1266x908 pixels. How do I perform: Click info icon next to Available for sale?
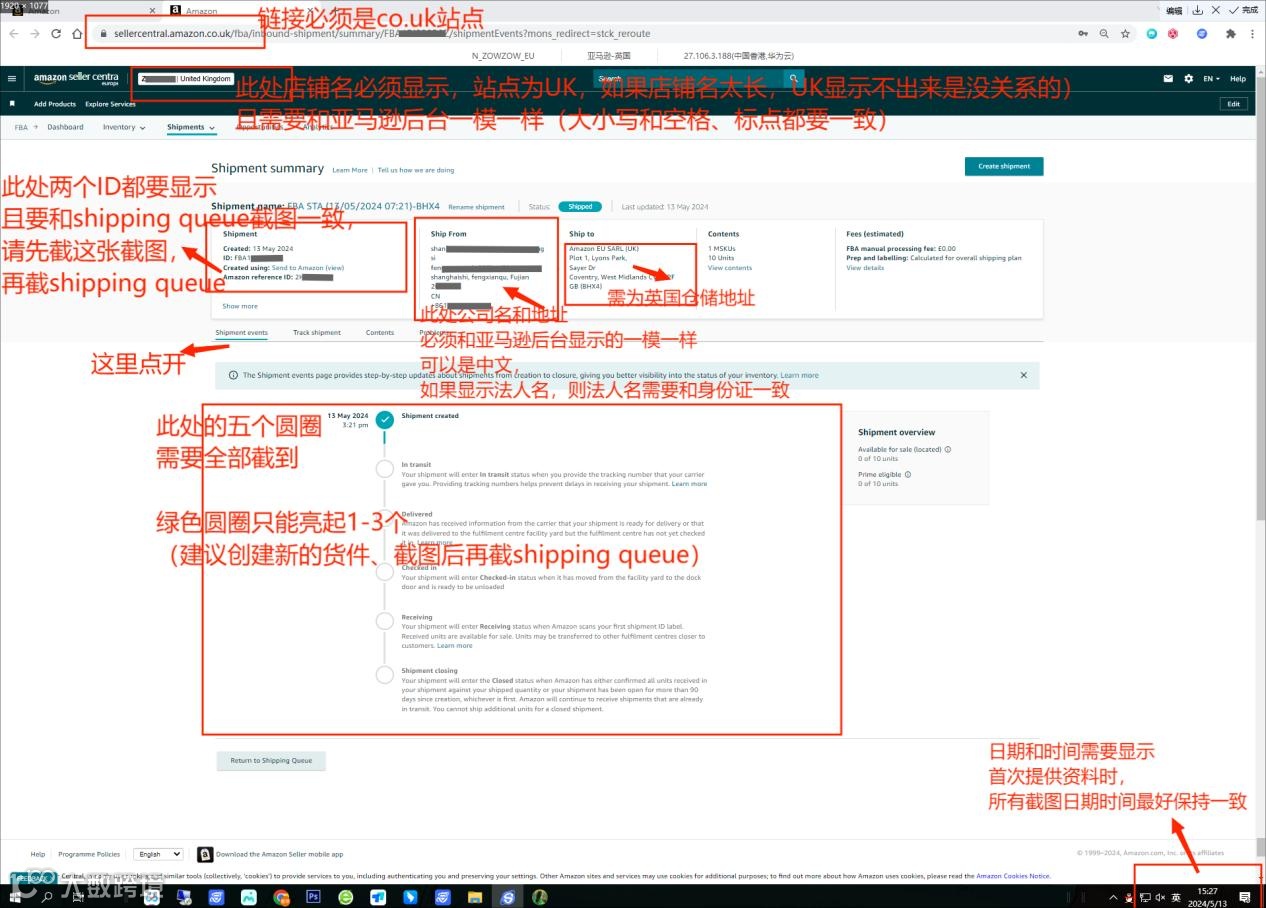coord(948,450)
